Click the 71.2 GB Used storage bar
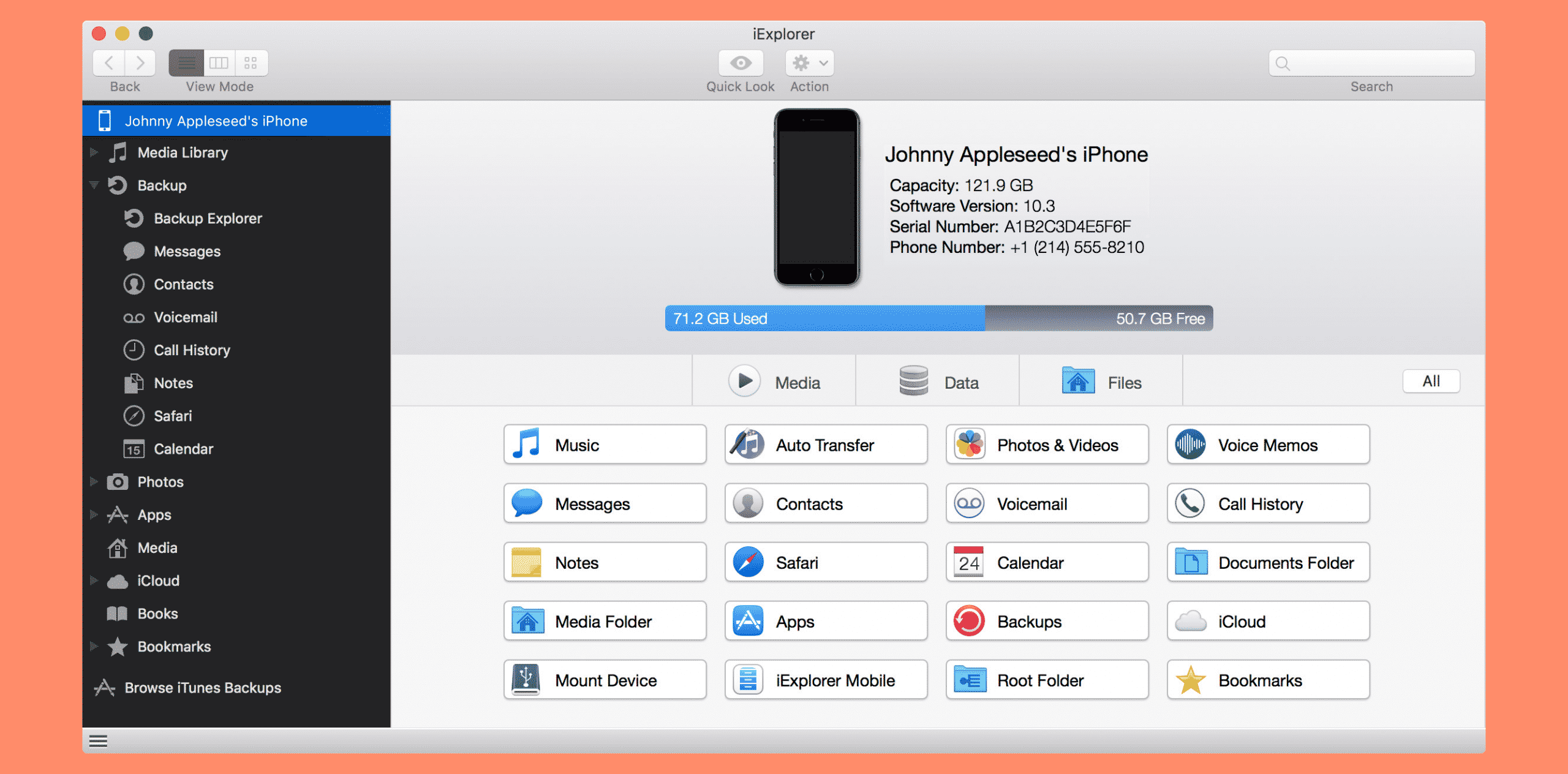The height and width of the screenshot is (774, 1568). click(x=825, y=318)
